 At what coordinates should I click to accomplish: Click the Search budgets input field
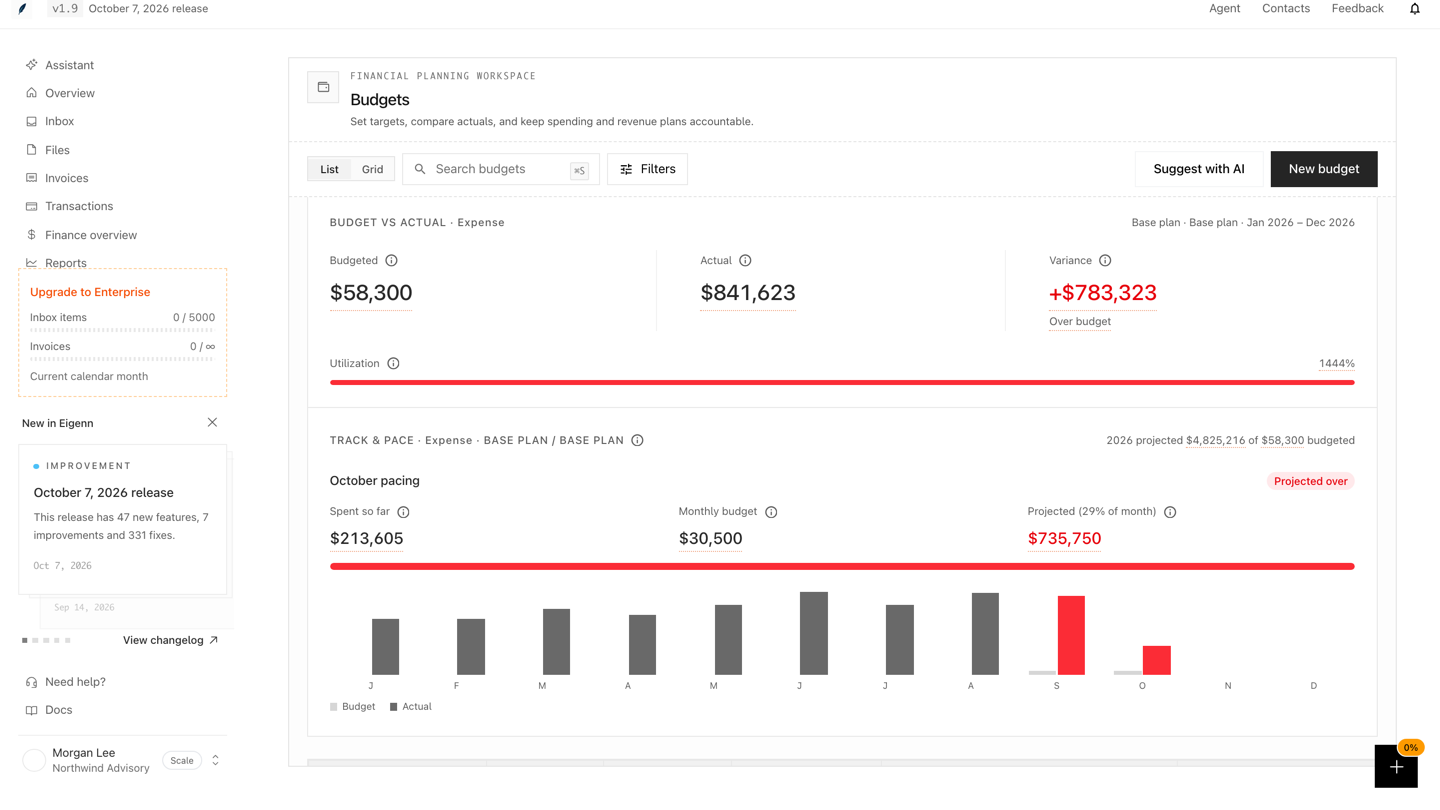point(501,169)
